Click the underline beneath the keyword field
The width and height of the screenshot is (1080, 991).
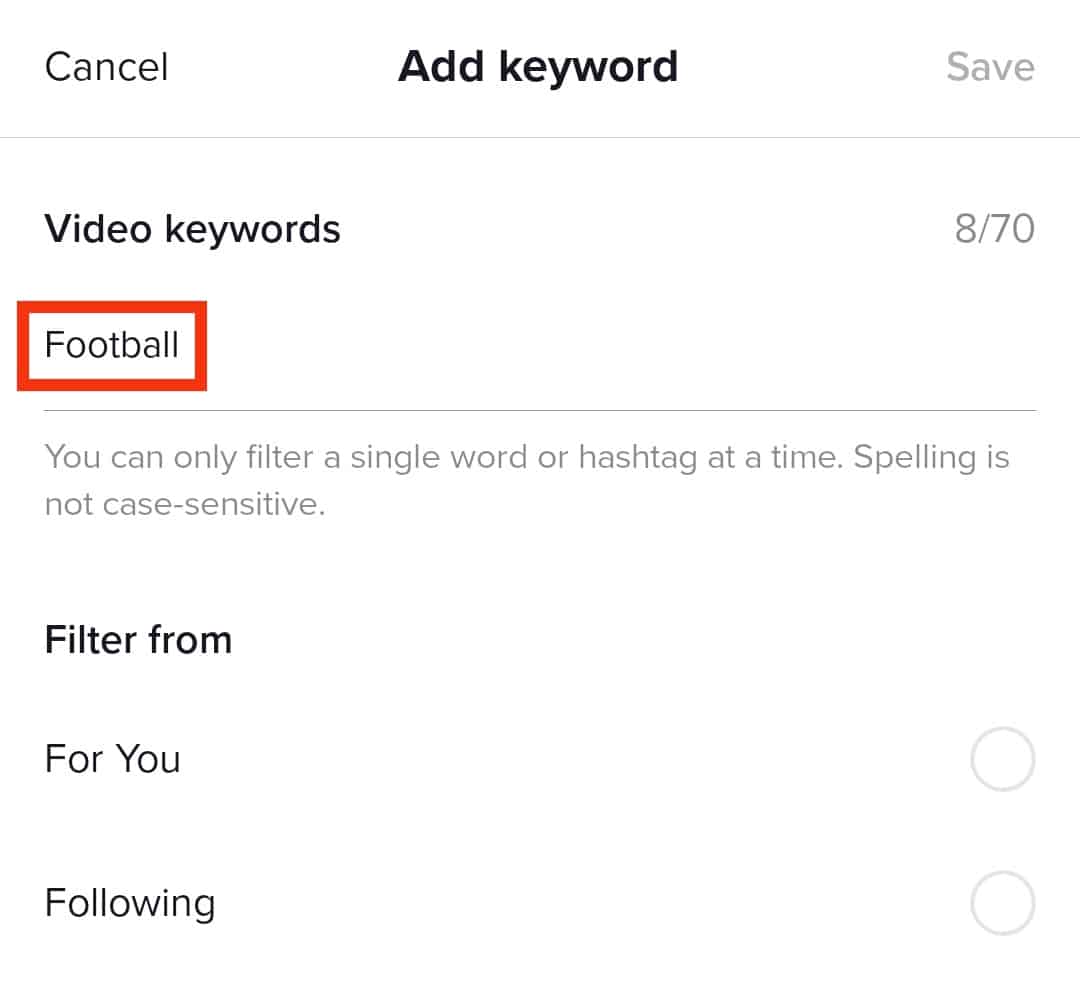pyautogui.click(x=540, y=410)
